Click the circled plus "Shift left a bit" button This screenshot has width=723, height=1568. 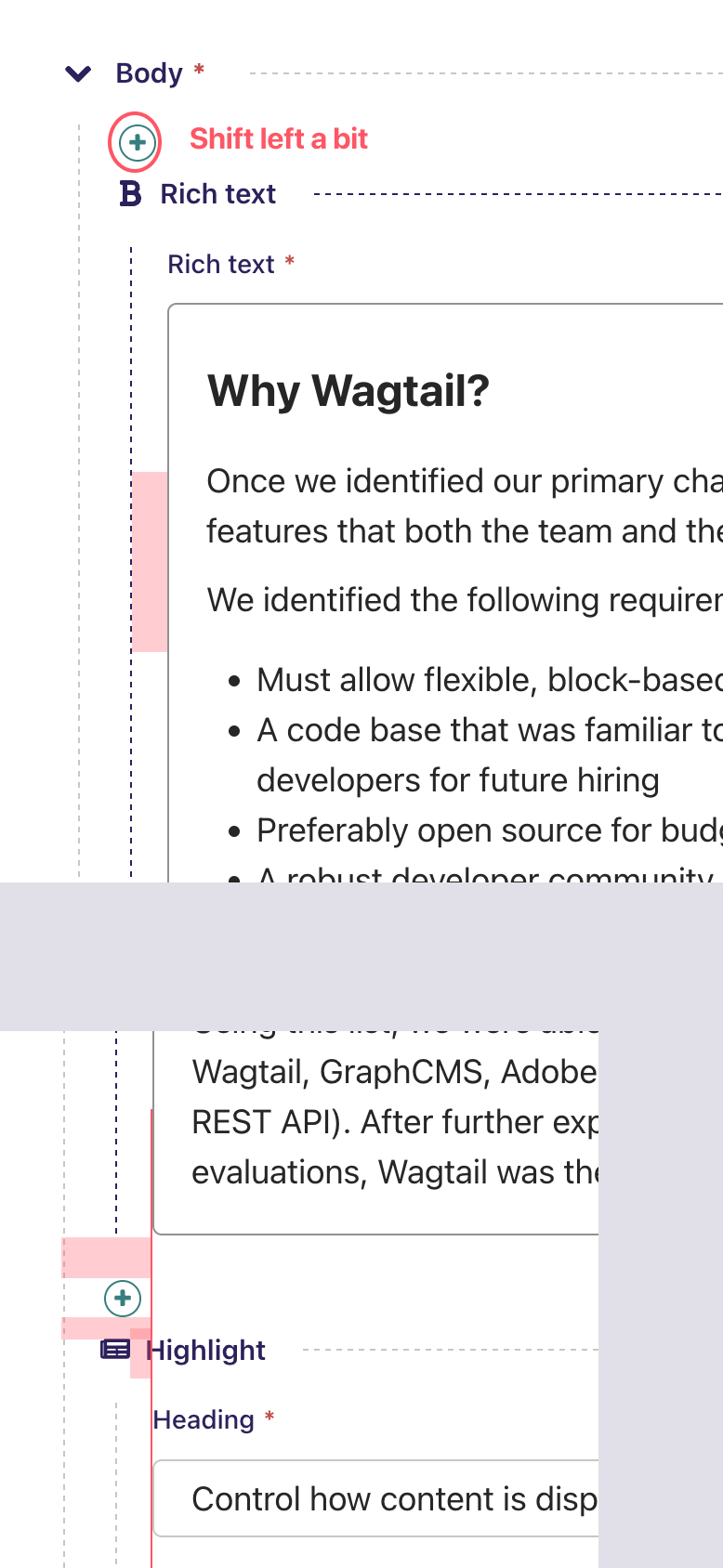point(135,143)
